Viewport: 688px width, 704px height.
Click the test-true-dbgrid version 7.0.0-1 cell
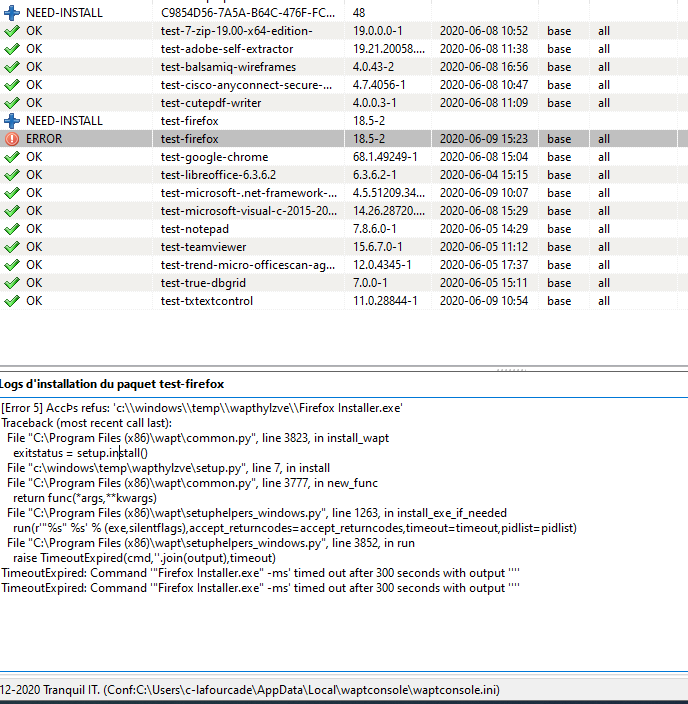click(x=373, y=283)
